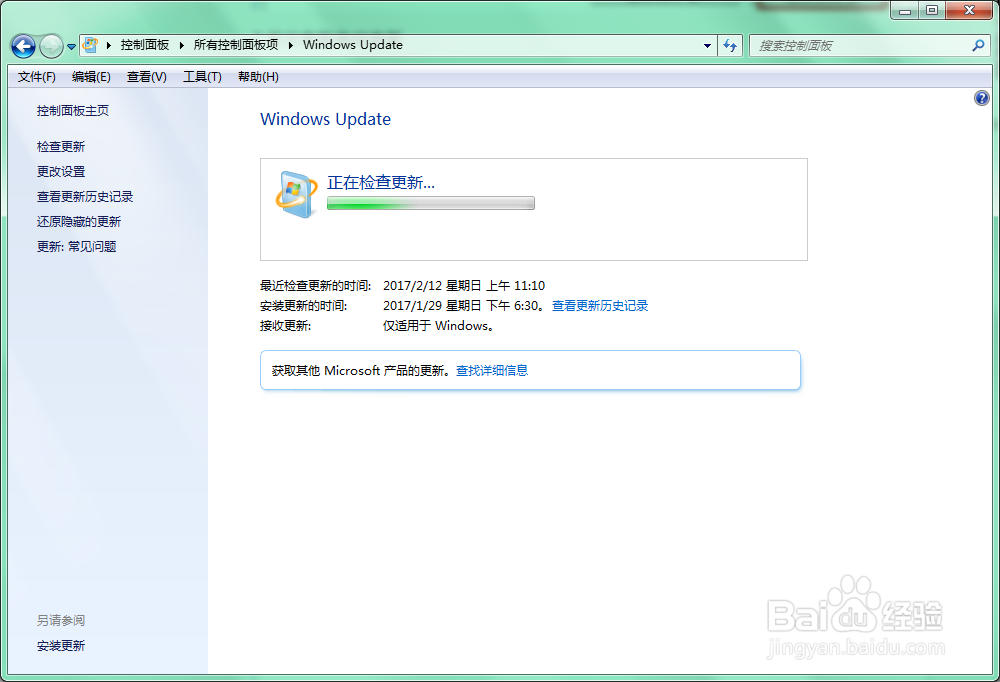The width and height of the screenshot is (1000, 682).
Task: Expand the arrow after 所有控制面板项 breadcrumb
Action: click(291, 45)
